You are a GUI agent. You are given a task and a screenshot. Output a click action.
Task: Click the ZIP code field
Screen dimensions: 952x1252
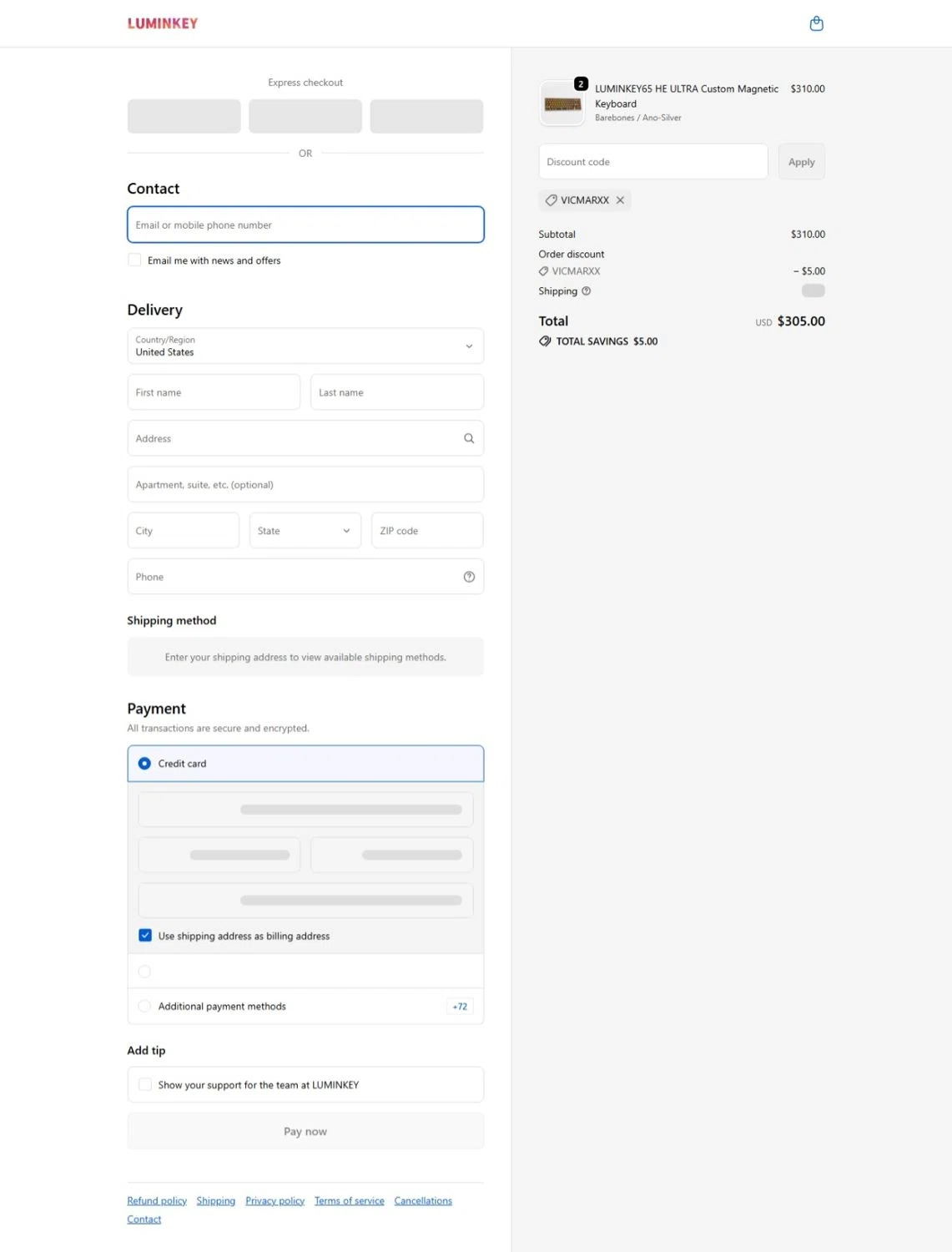click(x=427, y=531)
